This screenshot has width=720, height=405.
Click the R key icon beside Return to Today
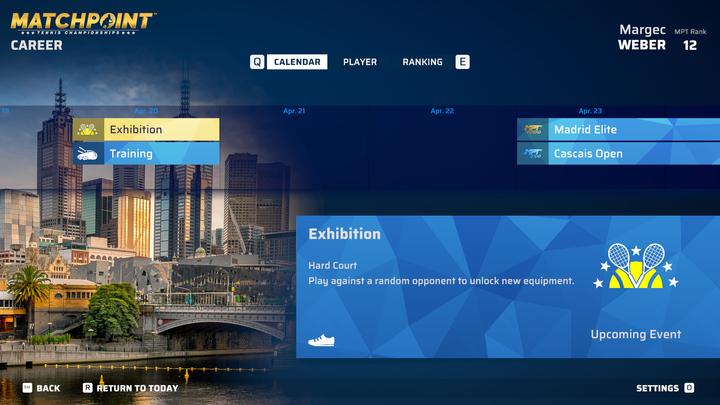[87, 388]
